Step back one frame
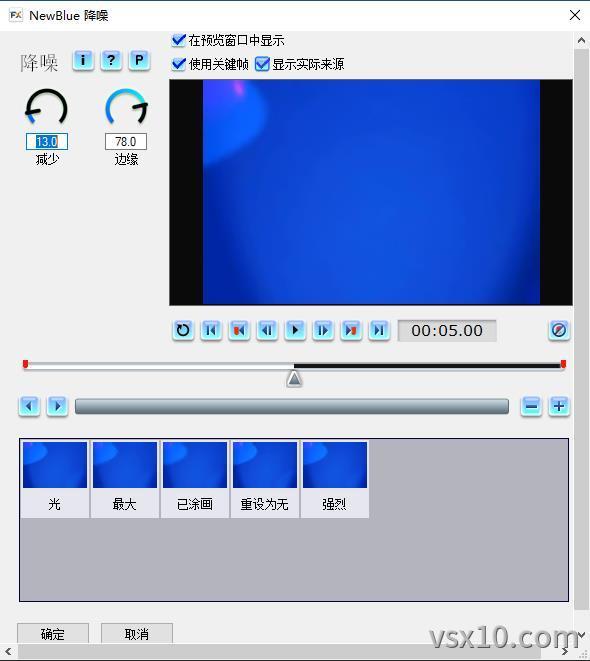The width and height of the screenshot is (590, 661). coord(267,330)
